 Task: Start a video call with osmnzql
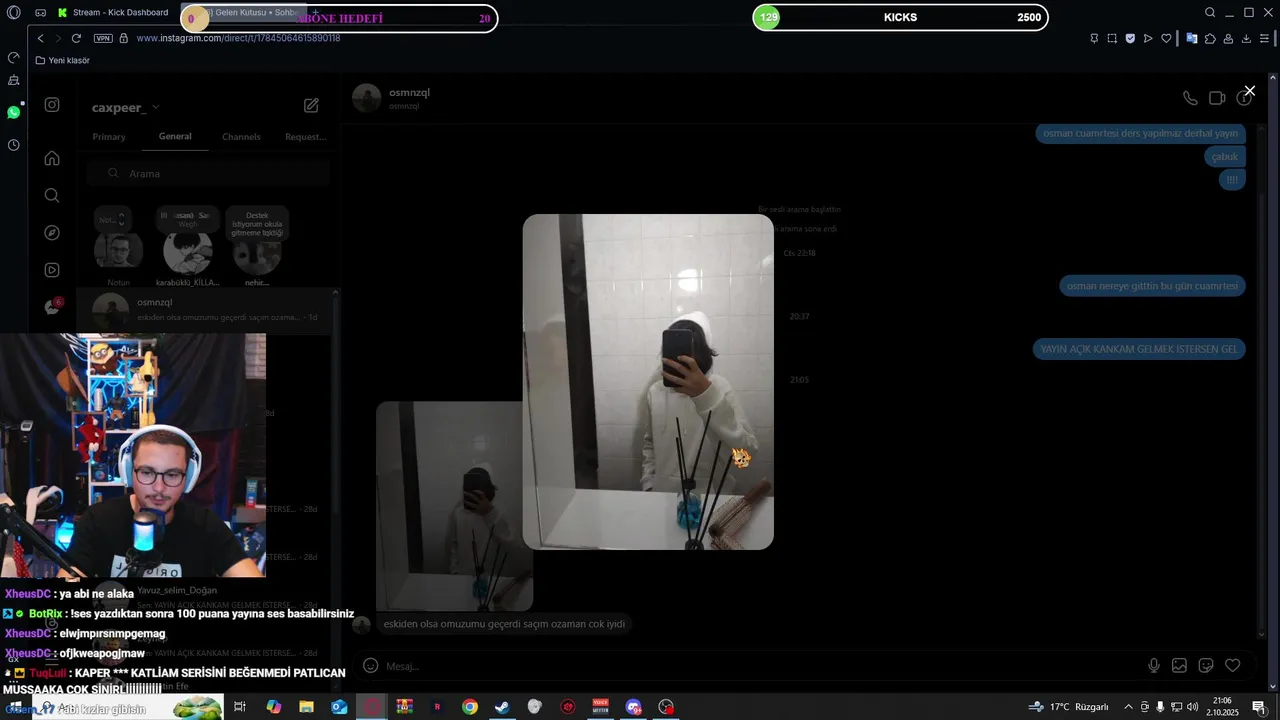coord(1217,98)
